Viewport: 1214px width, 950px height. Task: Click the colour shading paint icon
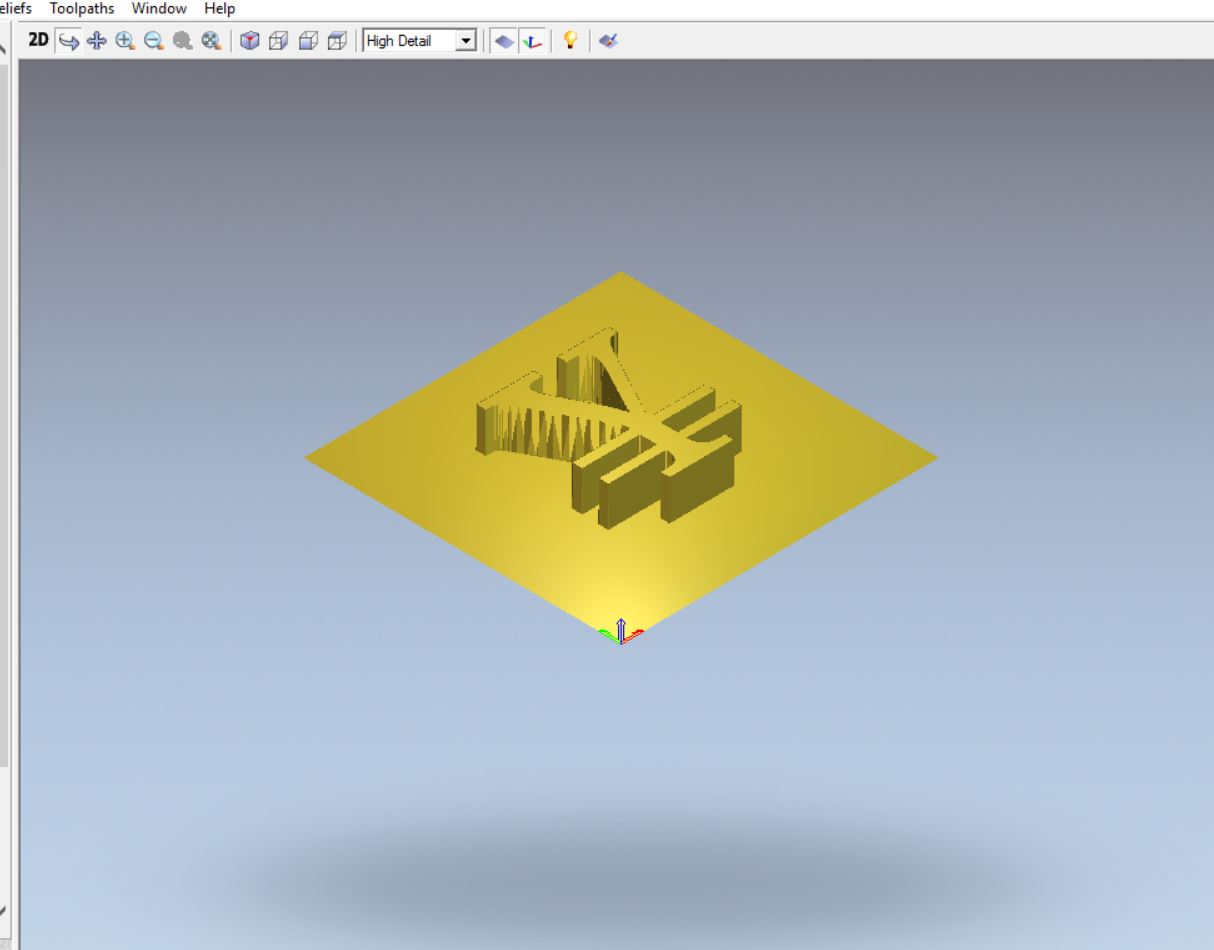[608, 41]
